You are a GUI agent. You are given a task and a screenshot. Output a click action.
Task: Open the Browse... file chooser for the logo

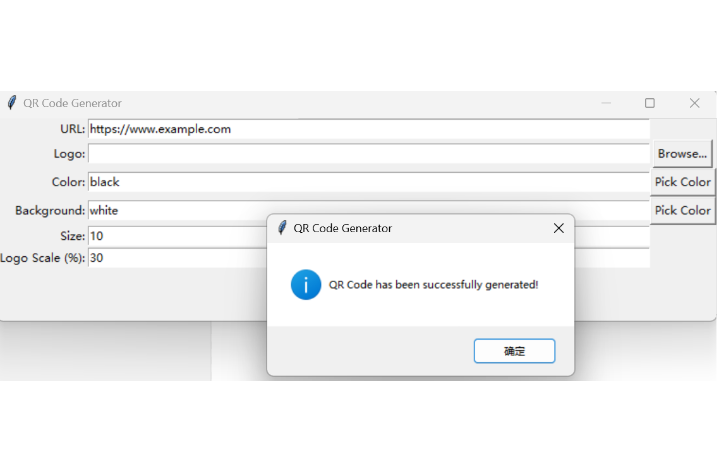pyautogui.click(x=682, y=154)
